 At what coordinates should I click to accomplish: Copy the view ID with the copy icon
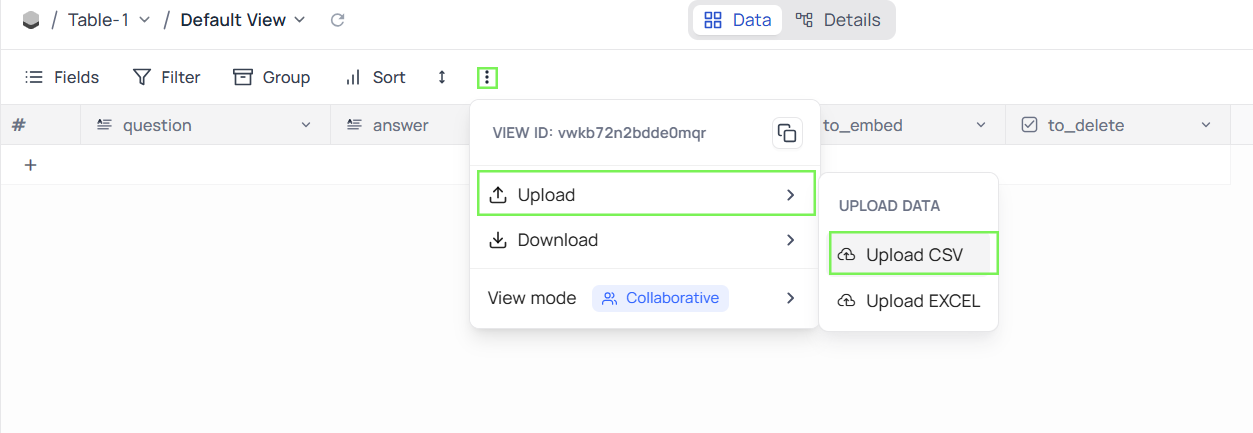(x=787, y=133)
